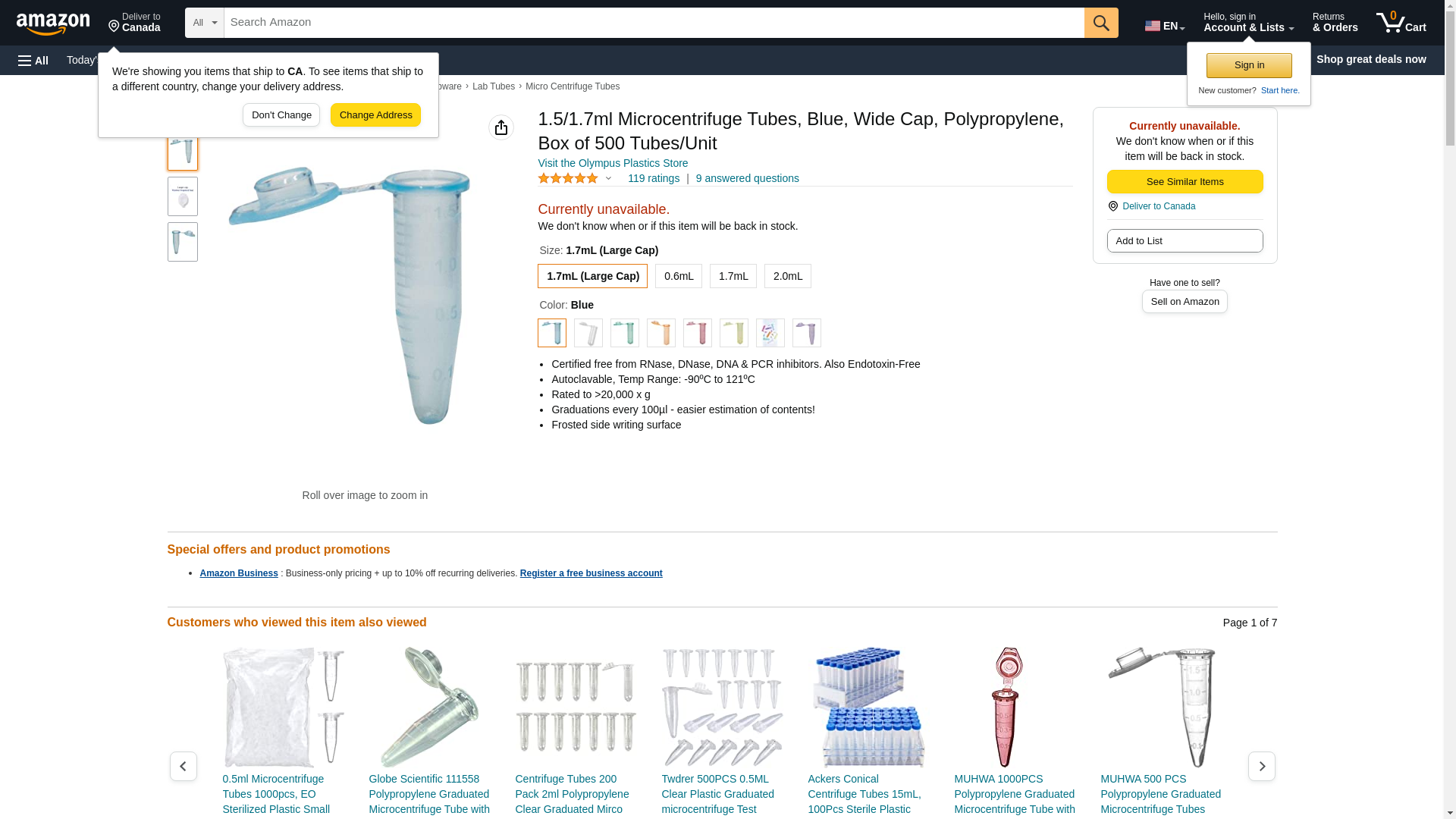Open the All hamburger menu

(x=33, y=60)
